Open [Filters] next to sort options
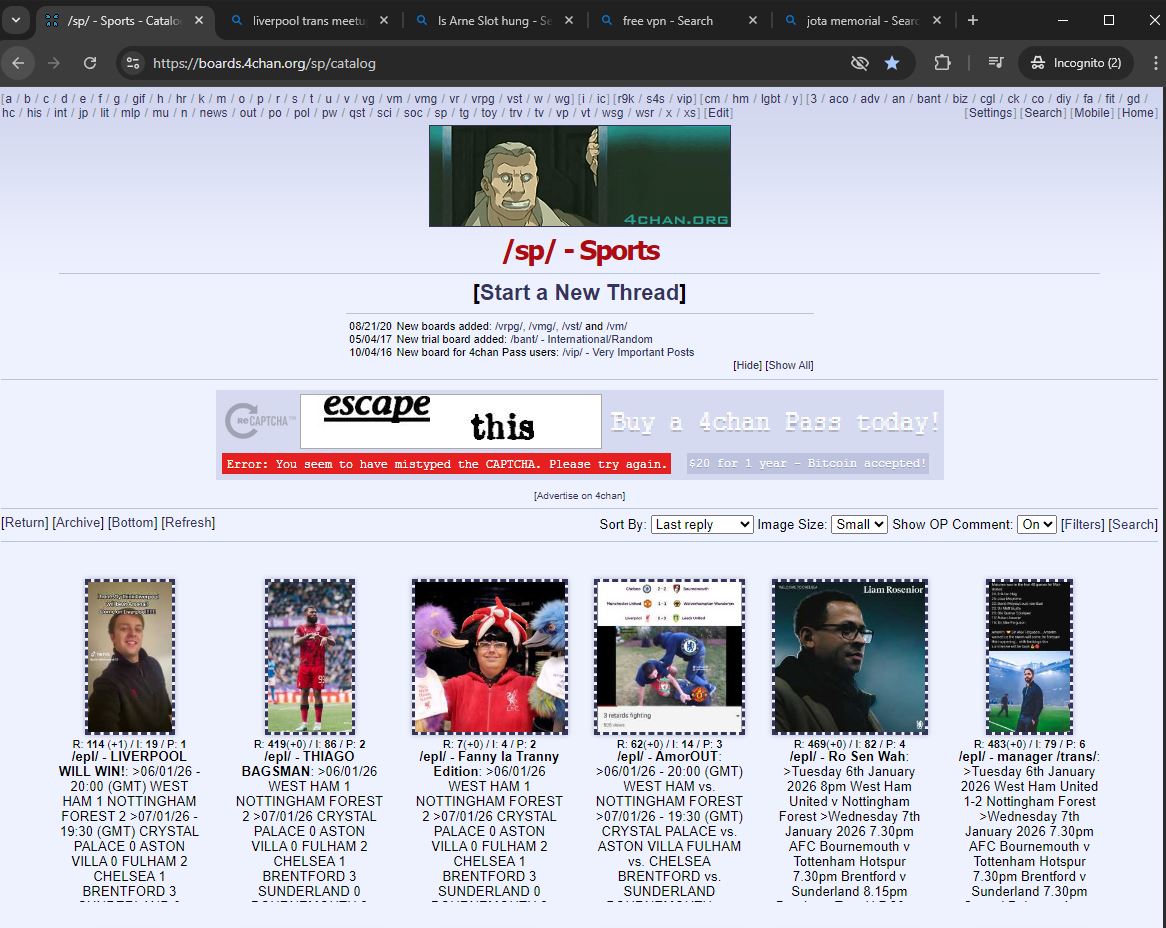Screen dimensions: 1166x928 click(x=1083, y=524)
